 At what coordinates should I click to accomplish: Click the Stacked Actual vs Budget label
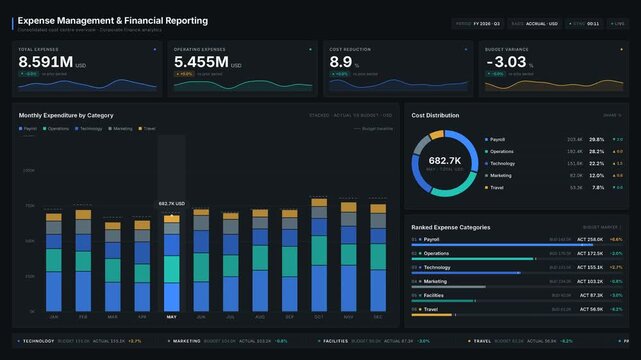(x=350, y=115)
